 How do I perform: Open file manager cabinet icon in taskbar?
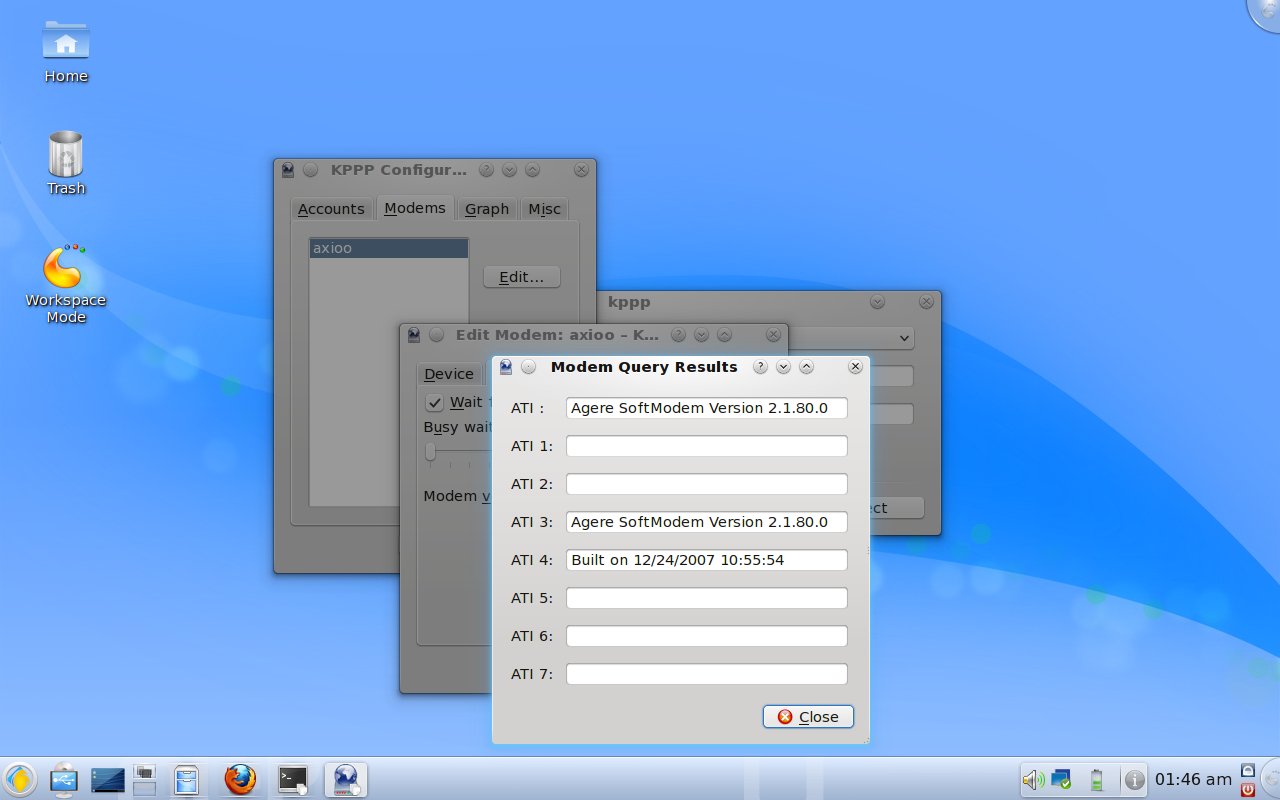click(x=186, y=780)
